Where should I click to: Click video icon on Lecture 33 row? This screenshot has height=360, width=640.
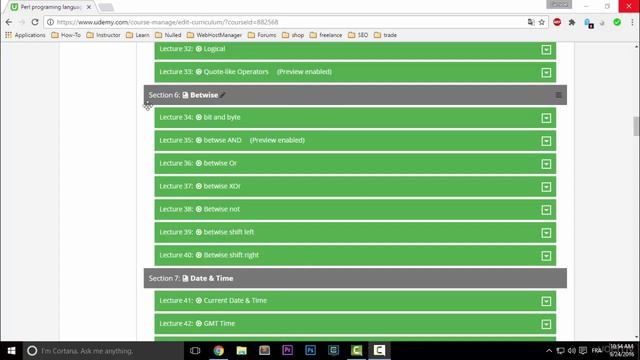199,71
